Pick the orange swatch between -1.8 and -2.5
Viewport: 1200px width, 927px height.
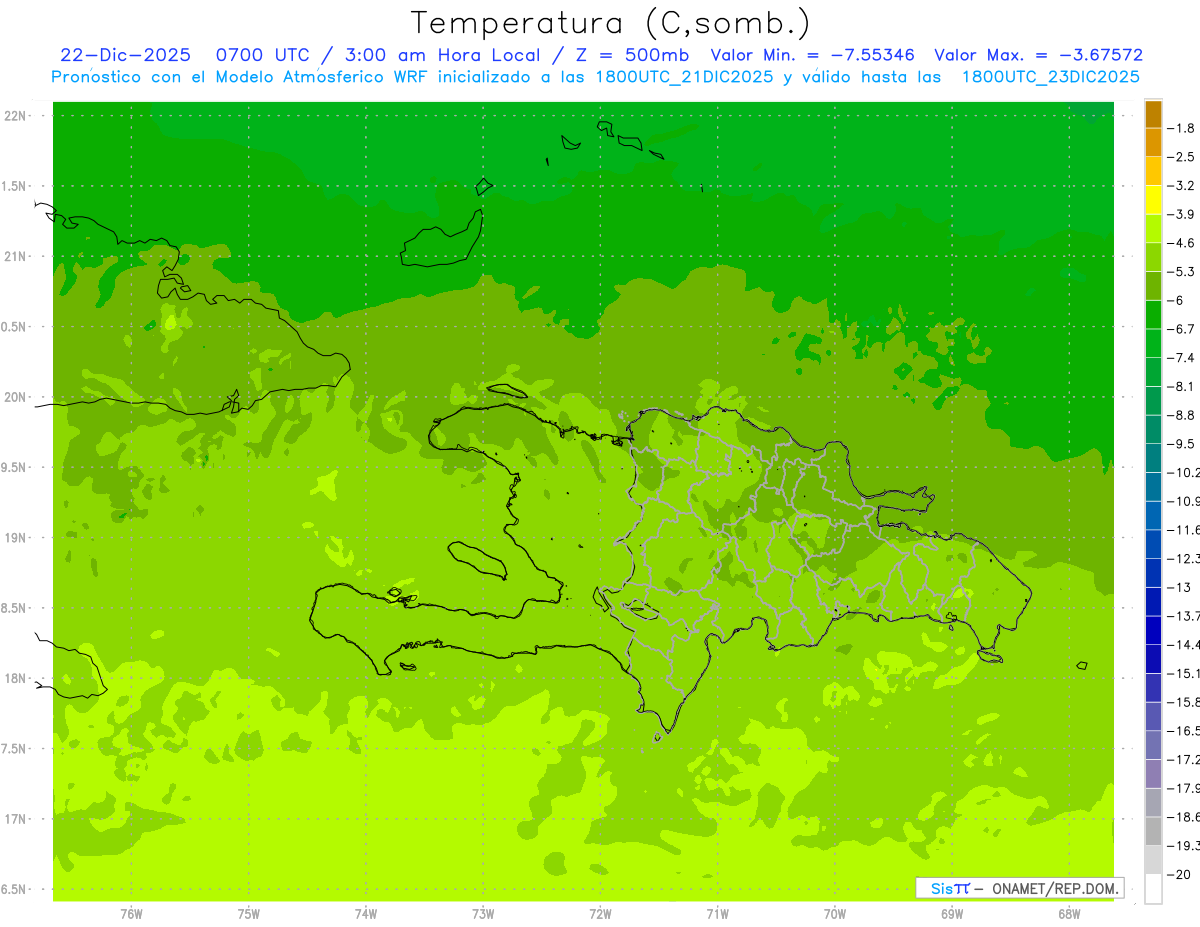click(x=1153, y=143)
